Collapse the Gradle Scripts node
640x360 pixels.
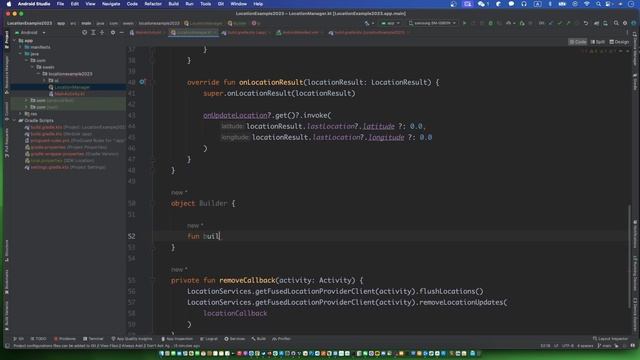(14, 120)
